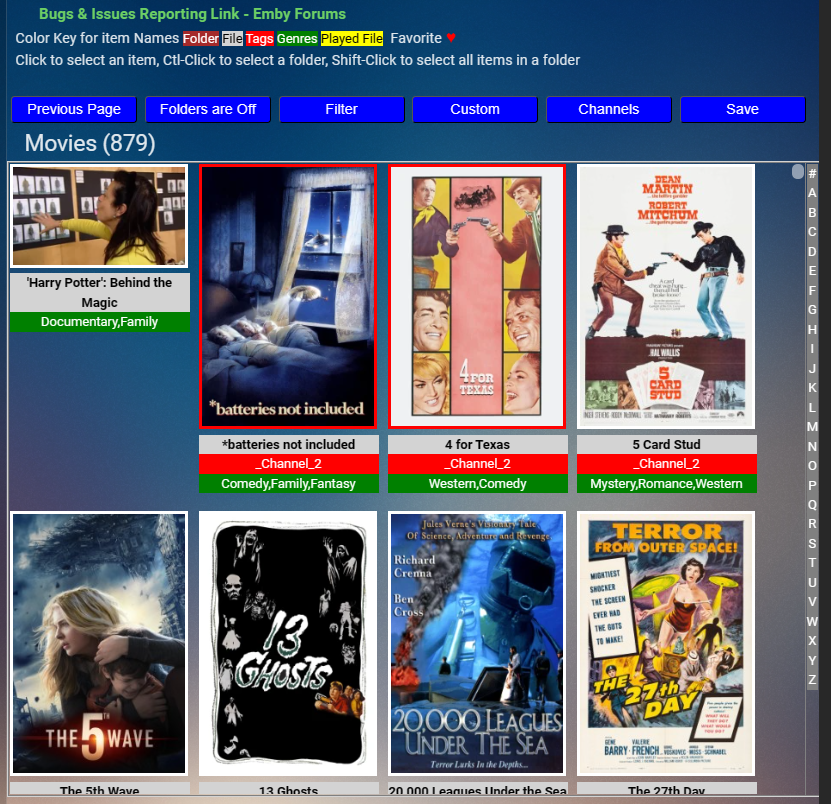Viewport: 831px width, 804px height.
Task: Jump to letter V in alphabet index
Action: pos(812,602)
